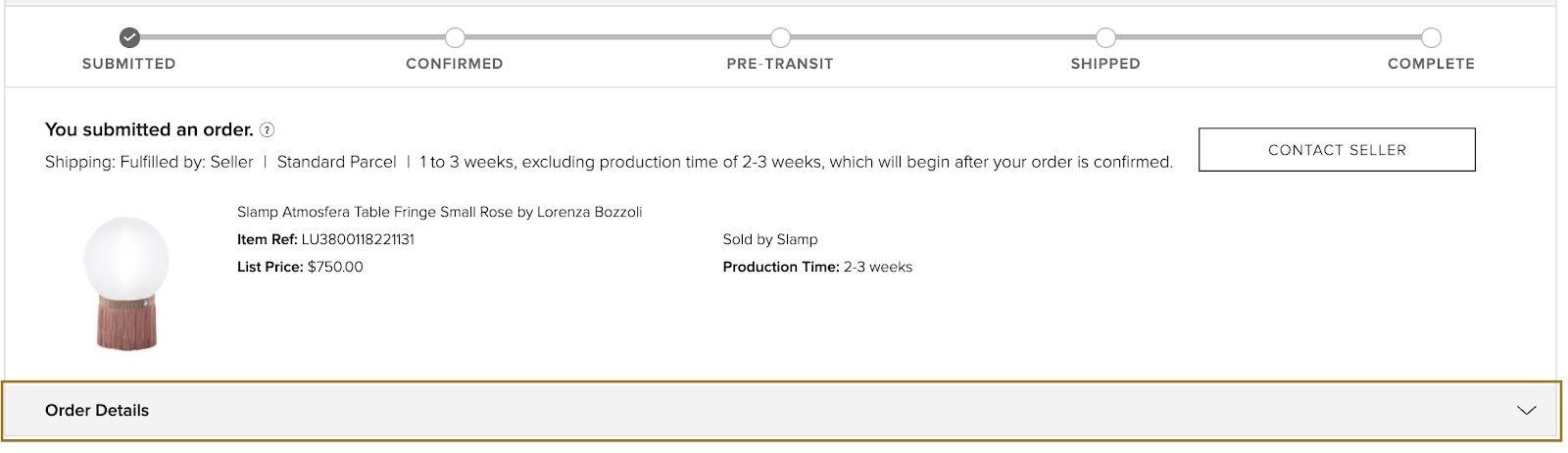The image size is (1568, 453).
Task: Click the item reference number LU3800118221131
Action: (x=358, y=239)
